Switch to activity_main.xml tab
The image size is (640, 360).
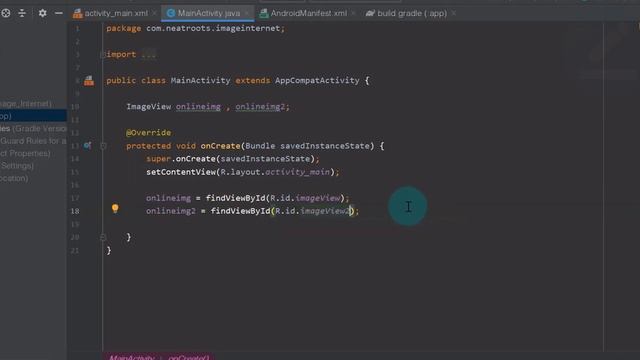[x=116, y=13]
